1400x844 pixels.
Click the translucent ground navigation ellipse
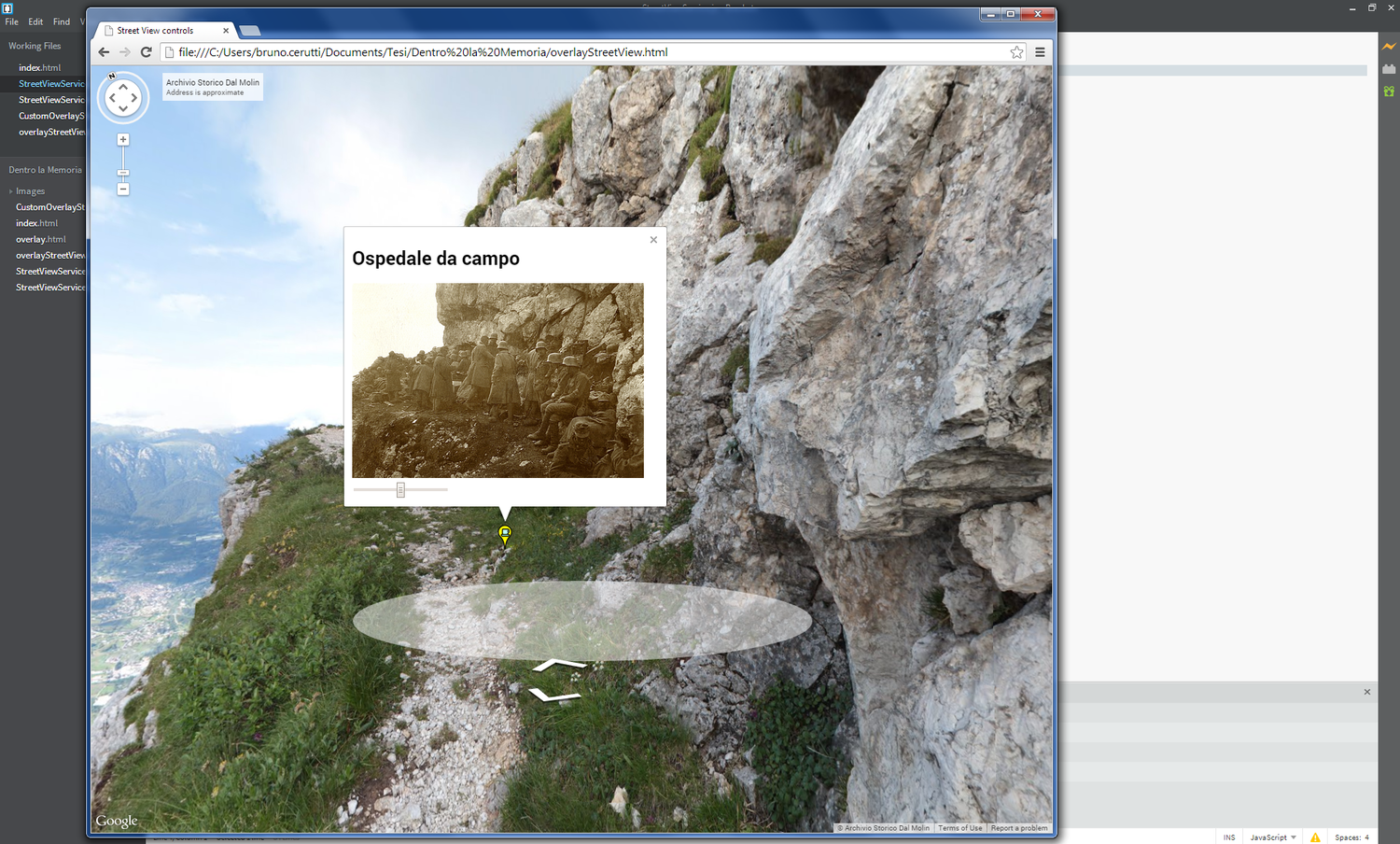(x=582, y=621)
